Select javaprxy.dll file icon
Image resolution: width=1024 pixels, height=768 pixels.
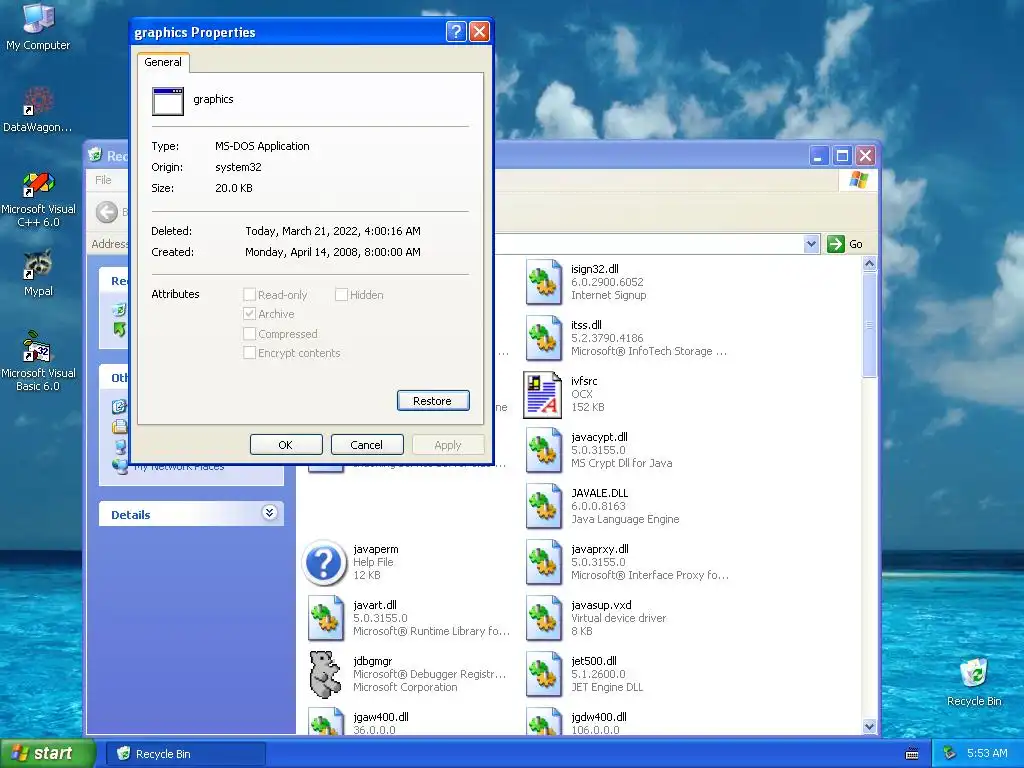tap(543, 562)
